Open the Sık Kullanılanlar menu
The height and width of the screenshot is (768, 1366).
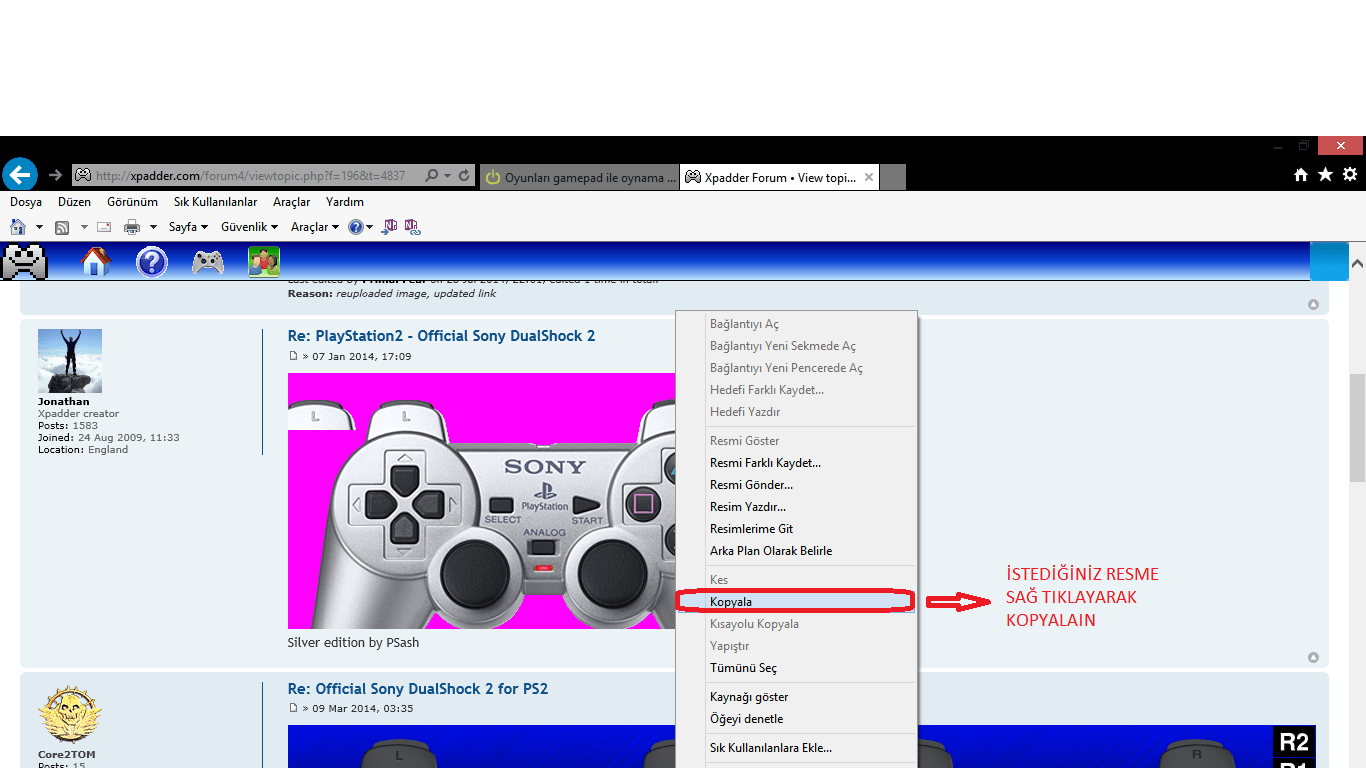215,202
